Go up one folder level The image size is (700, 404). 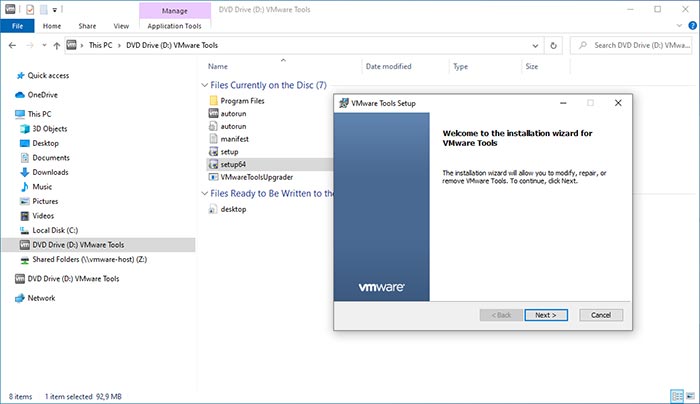[x=57, y=45]
